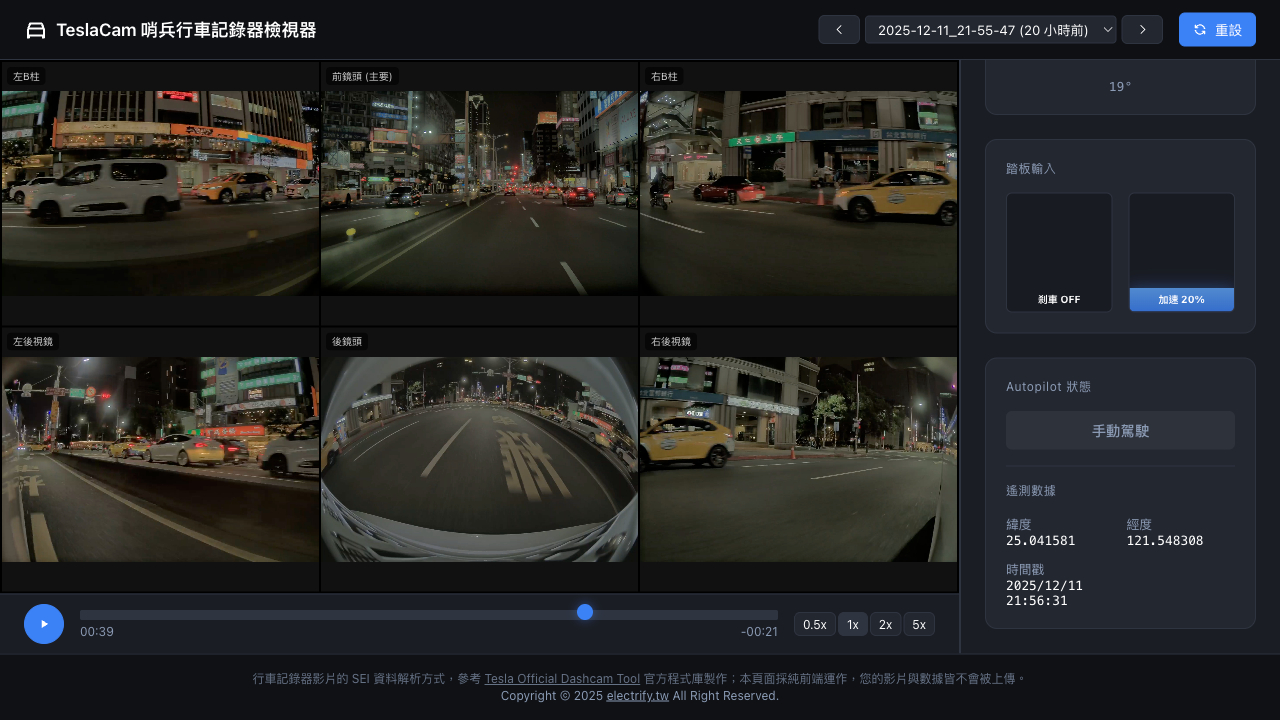The image size is (1280, 720).
Task: Select 1x playback speed
Action: [852, 624]
